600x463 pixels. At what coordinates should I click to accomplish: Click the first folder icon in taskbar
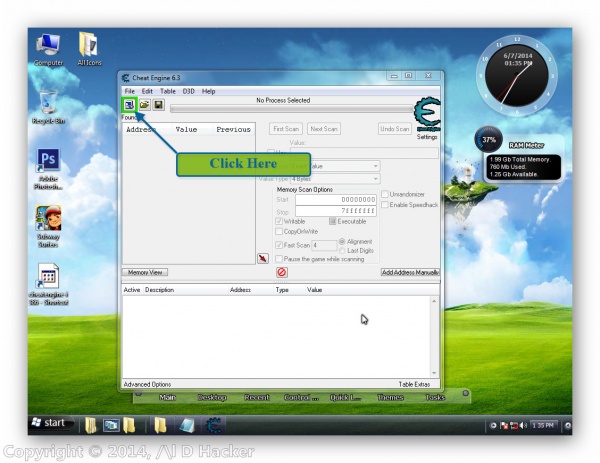[91, 425]
